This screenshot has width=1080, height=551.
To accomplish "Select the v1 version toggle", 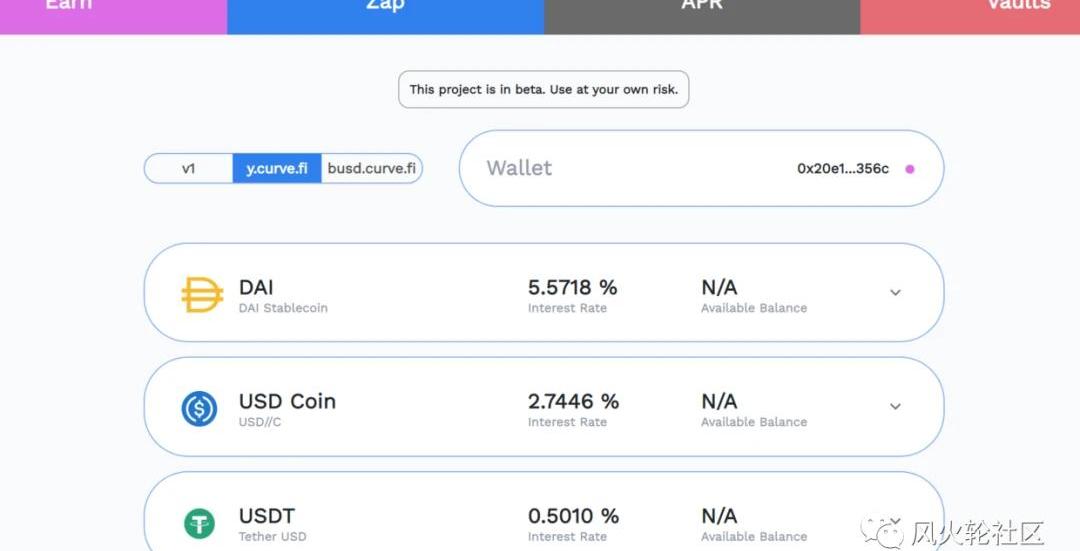I will click(189, 169).
